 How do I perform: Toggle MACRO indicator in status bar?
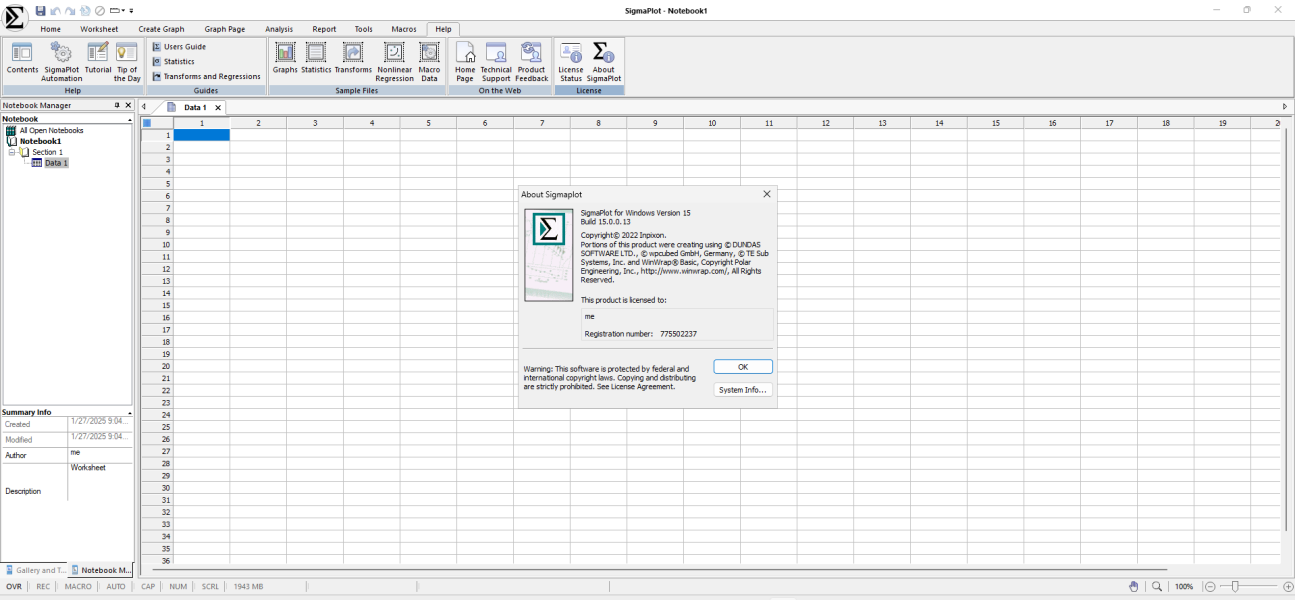tap(78, 587)
